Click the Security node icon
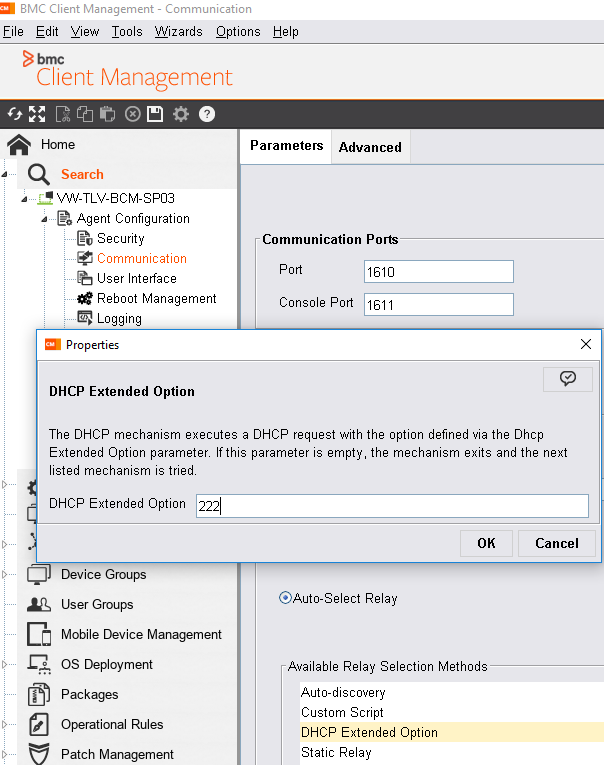Image resolution: width=604 pixels, height=765 pixels. click(85, 239)
